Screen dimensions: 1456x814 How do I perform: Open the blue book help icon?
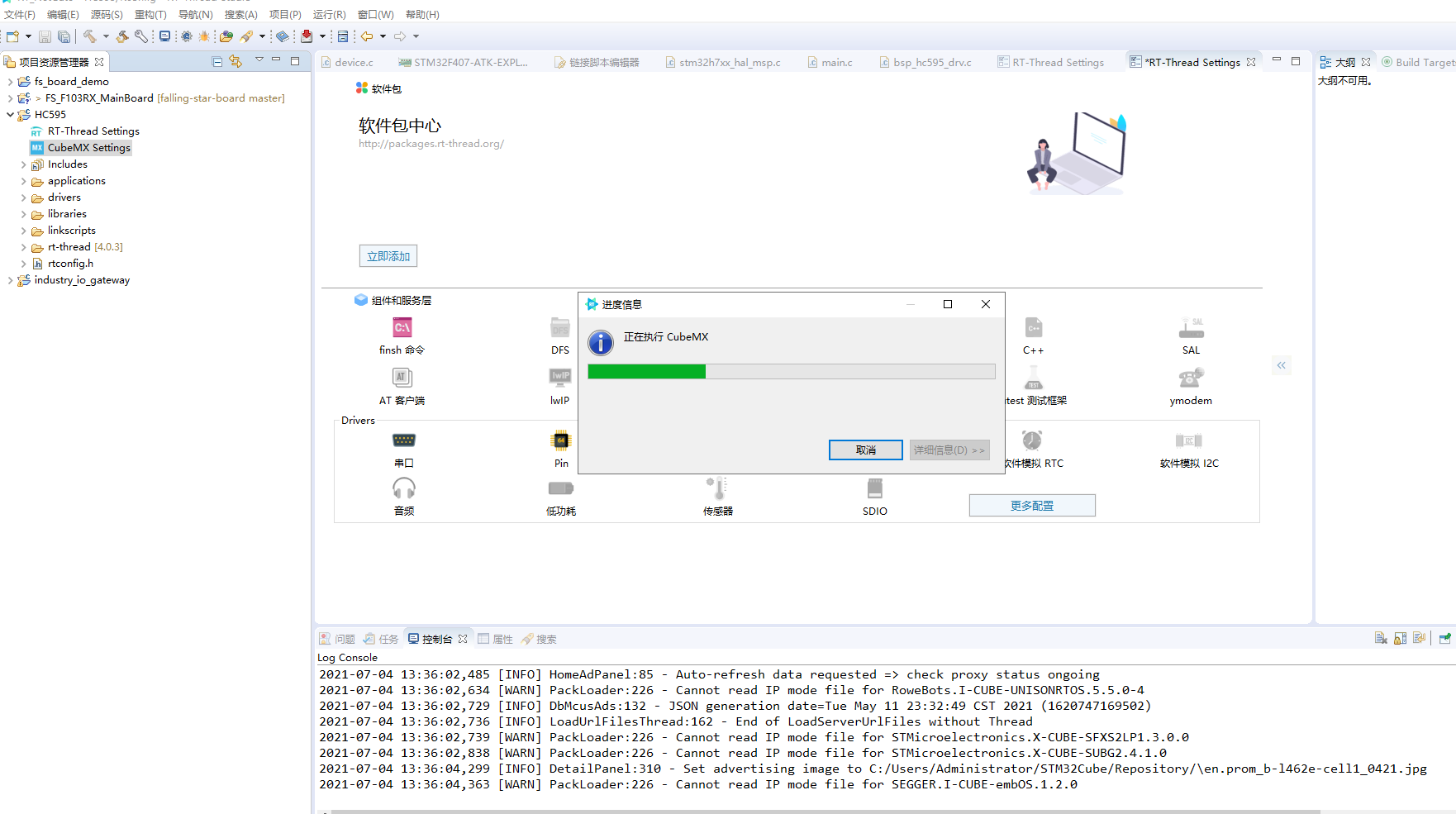[x=283, y=36]
